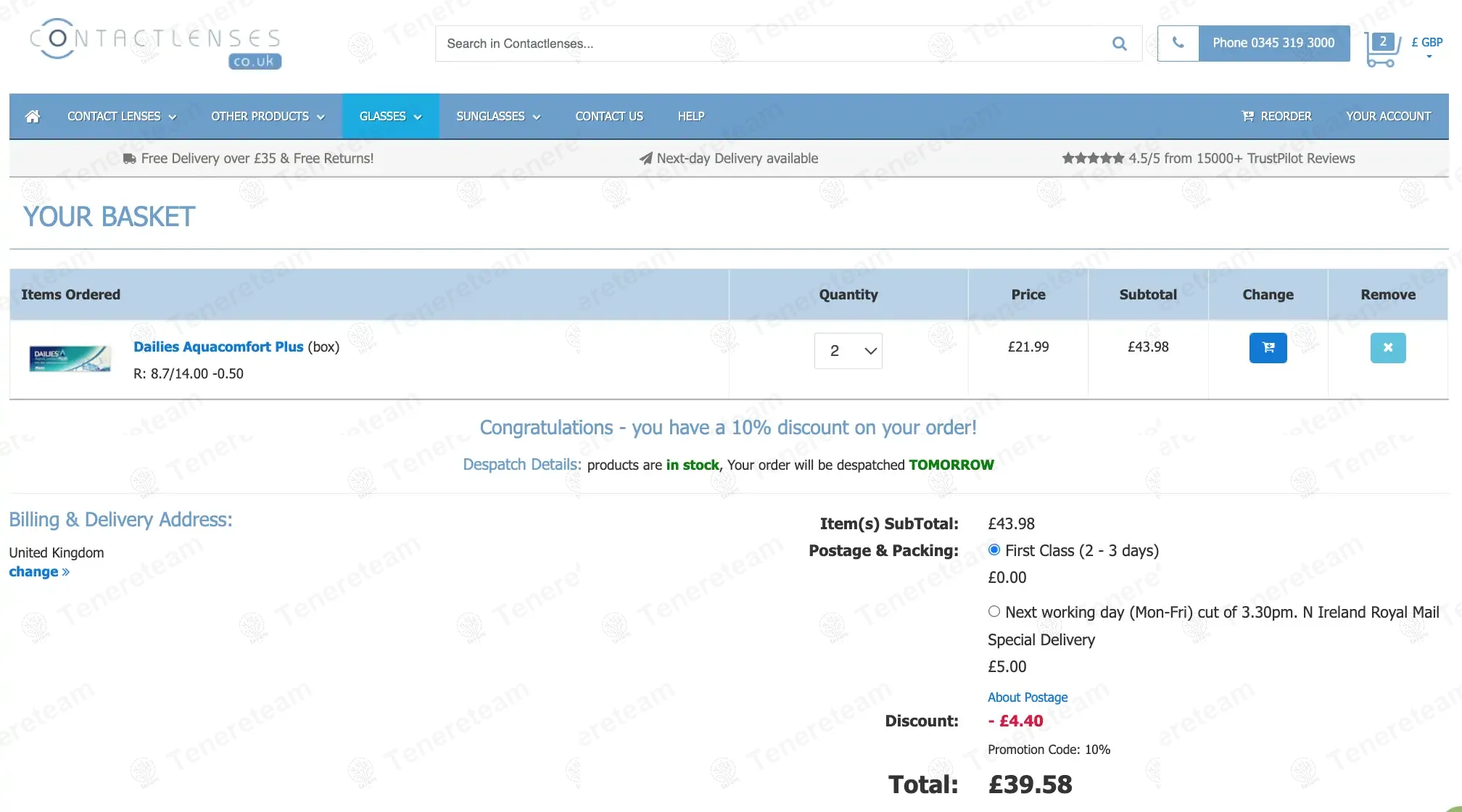Click the Dailies product thumbnail
Image resolution: width=1462 pixels, height=812 pixels.
[70, 358]
